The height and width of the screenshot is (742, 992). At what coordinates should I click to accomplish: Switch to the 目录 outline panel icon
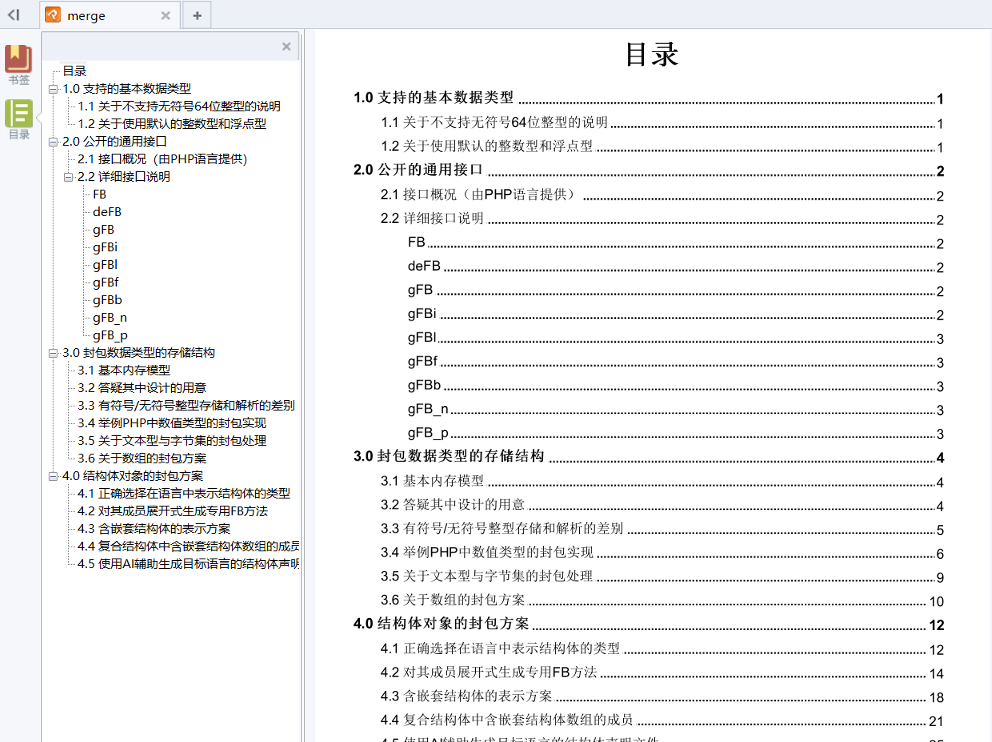[18, 119]
